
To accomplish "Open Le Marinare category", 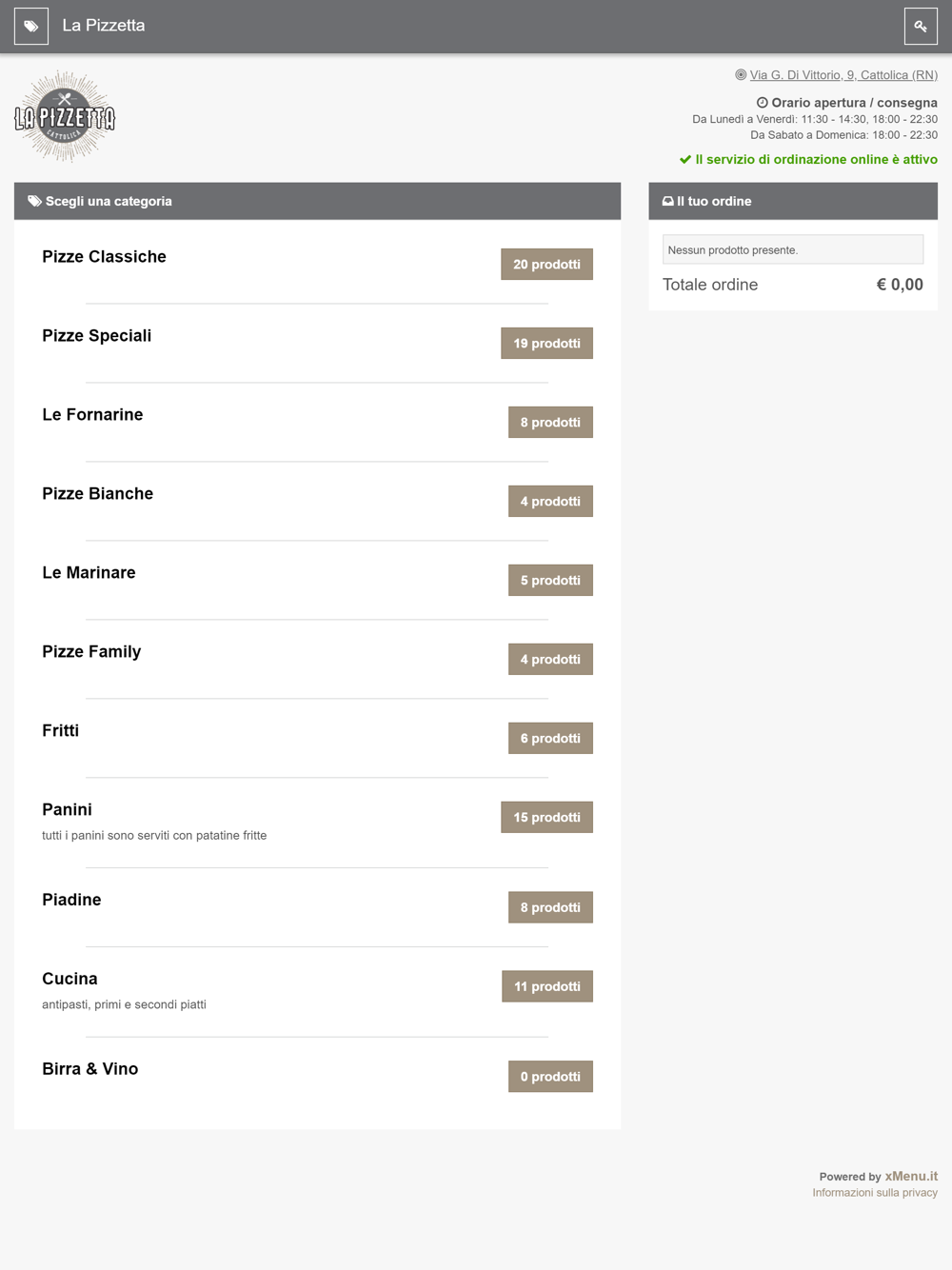I will (x=89, y=573).
